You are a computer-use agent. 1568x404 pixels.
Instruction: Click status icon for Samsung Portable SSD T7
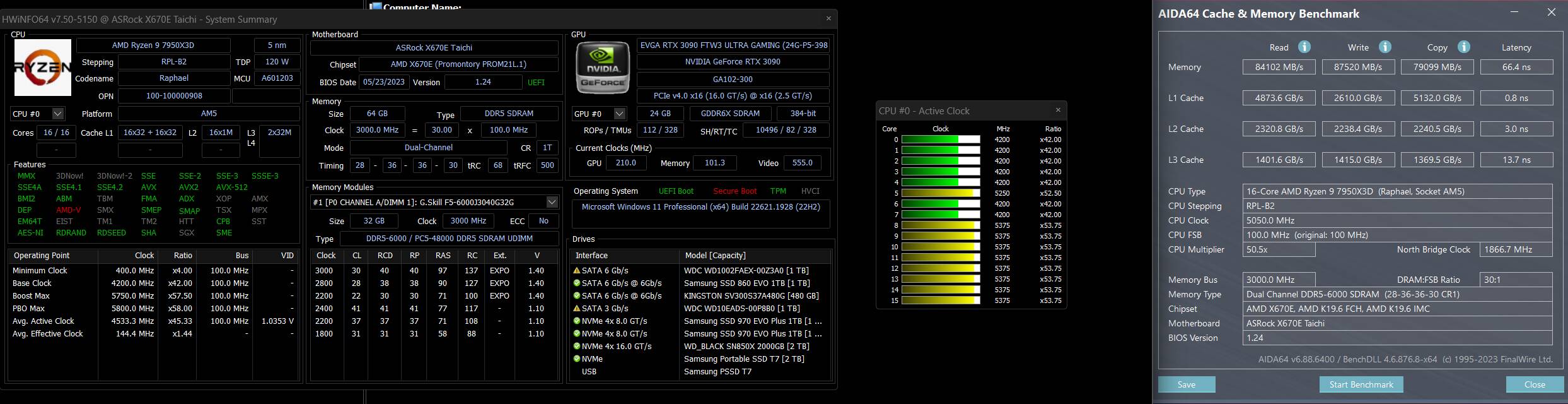[576, 359]
